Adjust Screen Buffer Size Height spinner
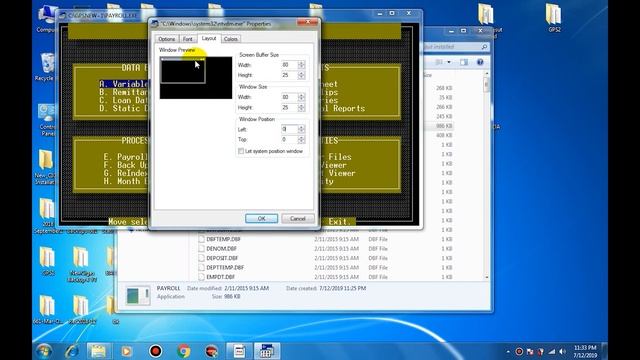This screenshot has width=640, height=360. pyautogui.click(x=301, y=75)
